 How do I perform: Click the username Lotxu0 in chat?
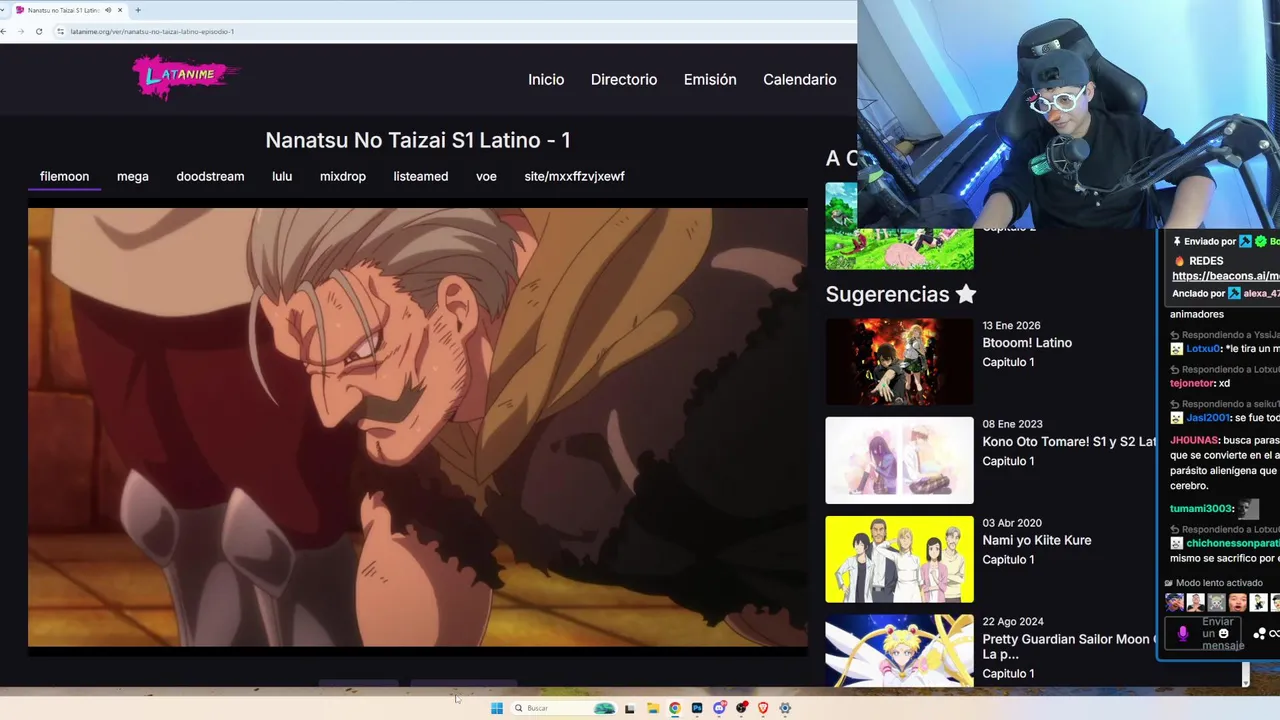[1203, 349]
